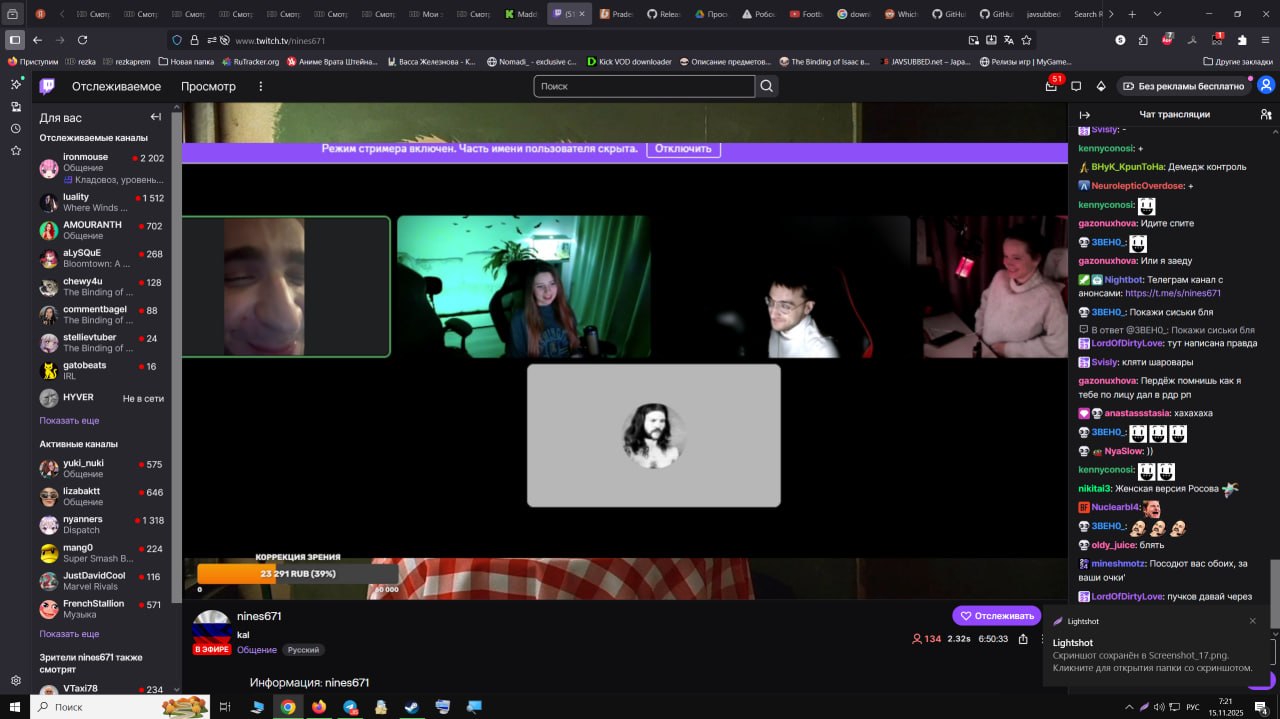This screenshot has width=1280, height=719.
Task: Open Steam from the Windows taskbar
Action: (x=412, y=707)
